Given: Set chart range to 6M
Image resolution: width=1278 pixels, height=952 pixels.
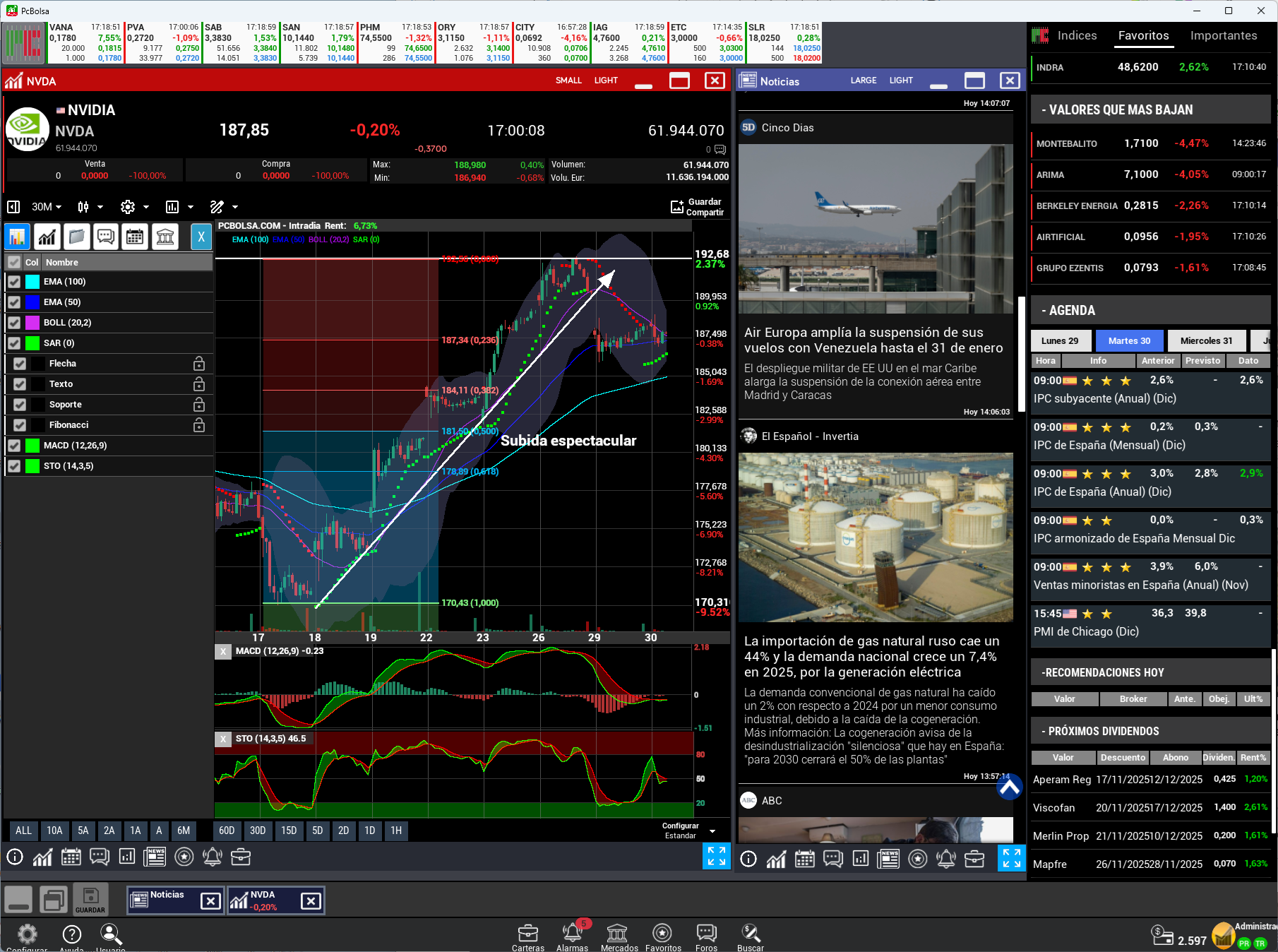Looking at the screenshot, I should pyautogui.click(x=184, y=831).
